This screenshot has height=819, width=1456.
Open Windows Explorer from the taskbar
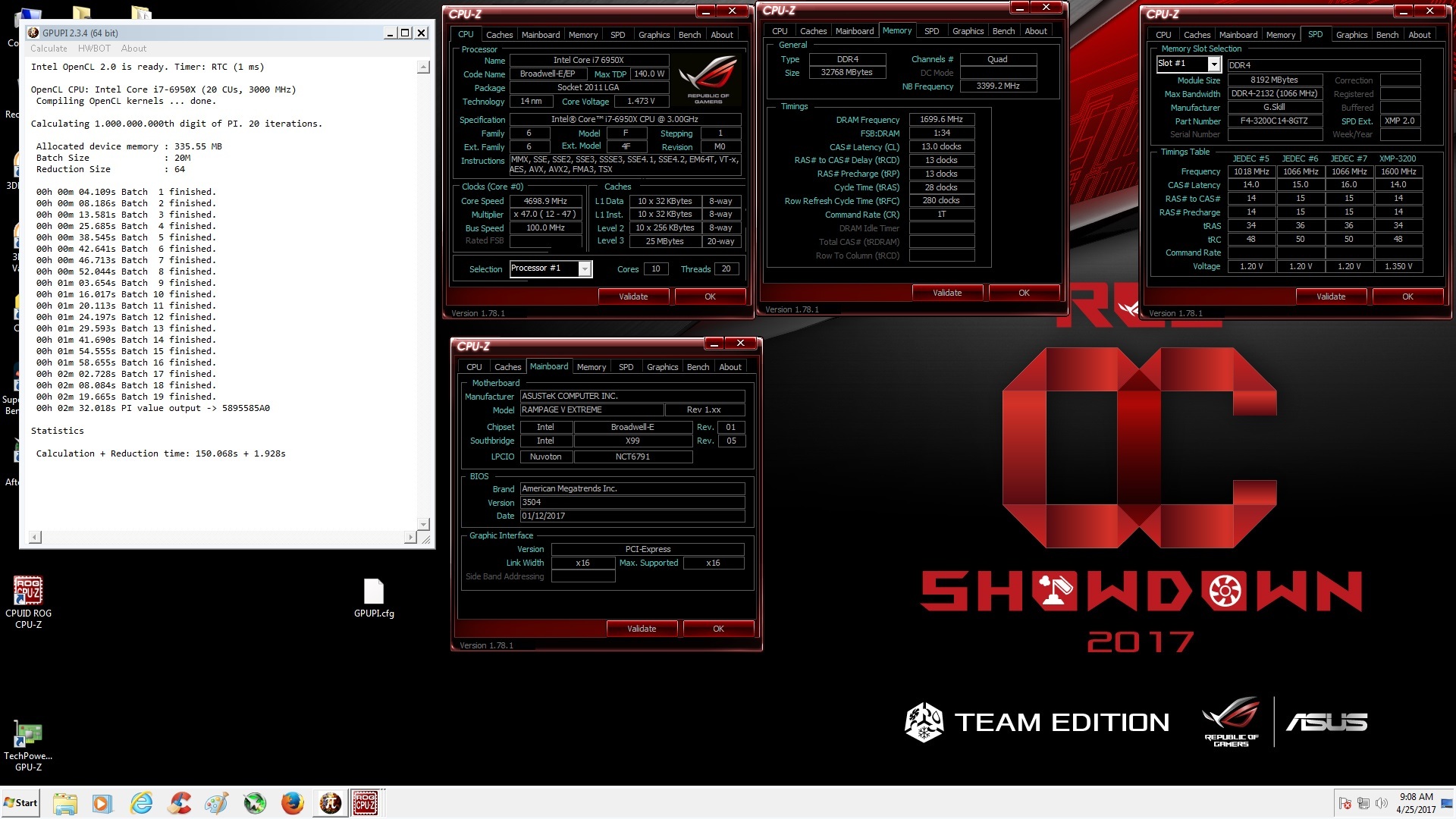(x=65, y=803)
